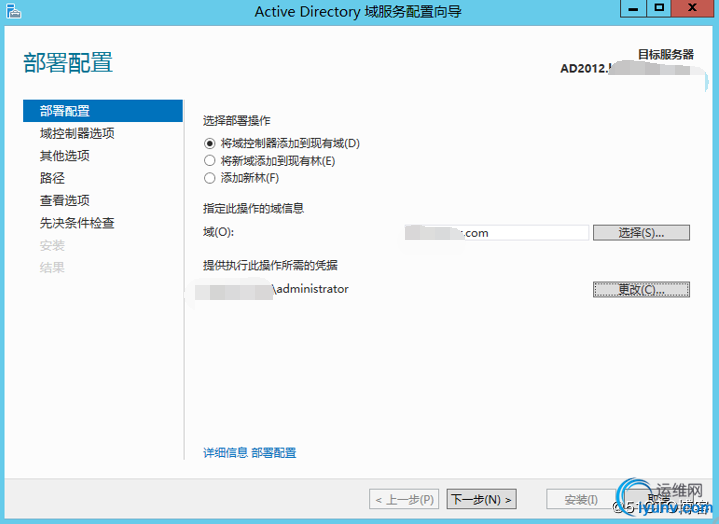Select 将域控制器添加到现有域(D) radio button

pyautogui.click(x=210, y=143)
